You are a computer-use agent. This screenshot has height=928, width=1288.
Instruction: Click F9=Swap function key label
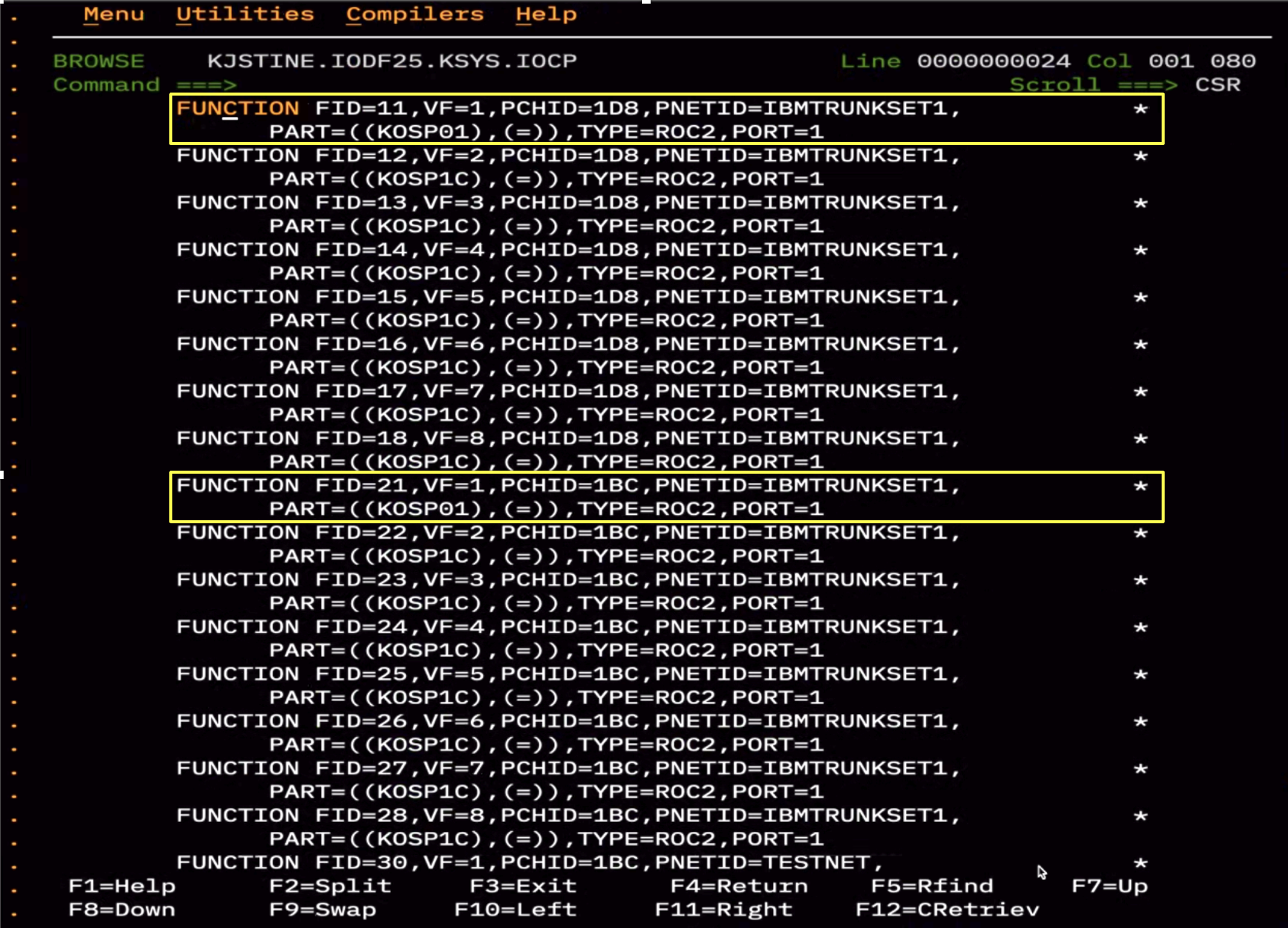tap(322, 909)
